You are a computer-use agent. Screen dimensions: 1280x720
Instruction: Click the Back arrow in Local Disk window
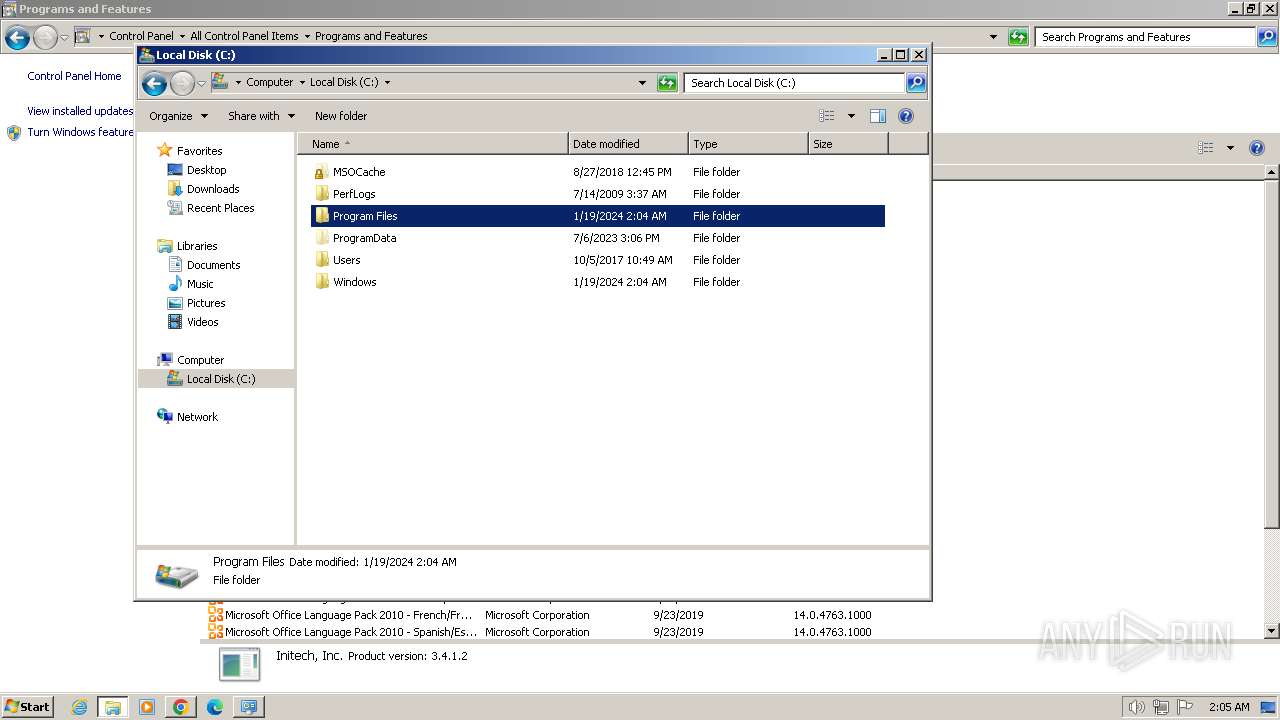154,83
